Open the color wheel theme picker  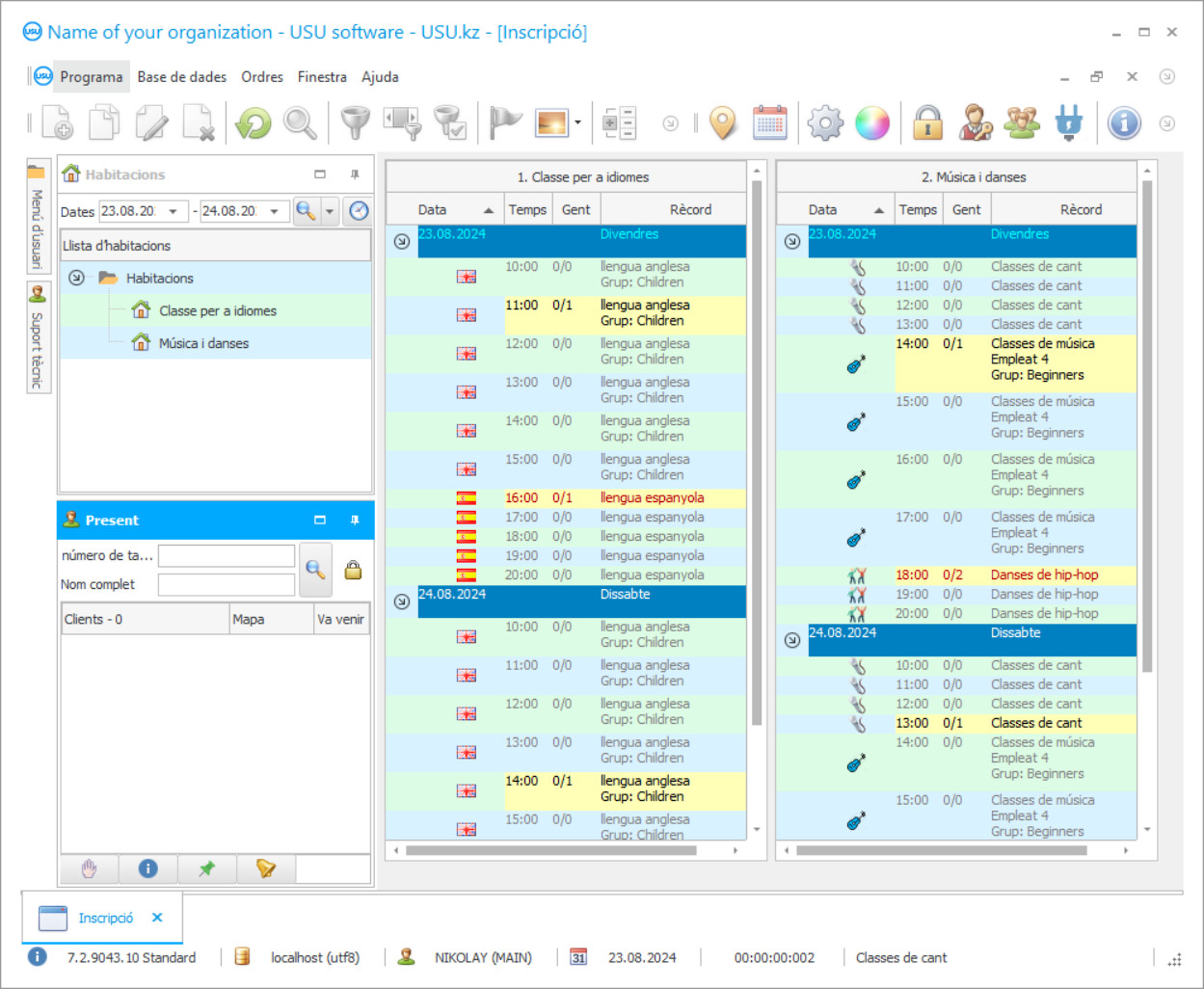872,123
